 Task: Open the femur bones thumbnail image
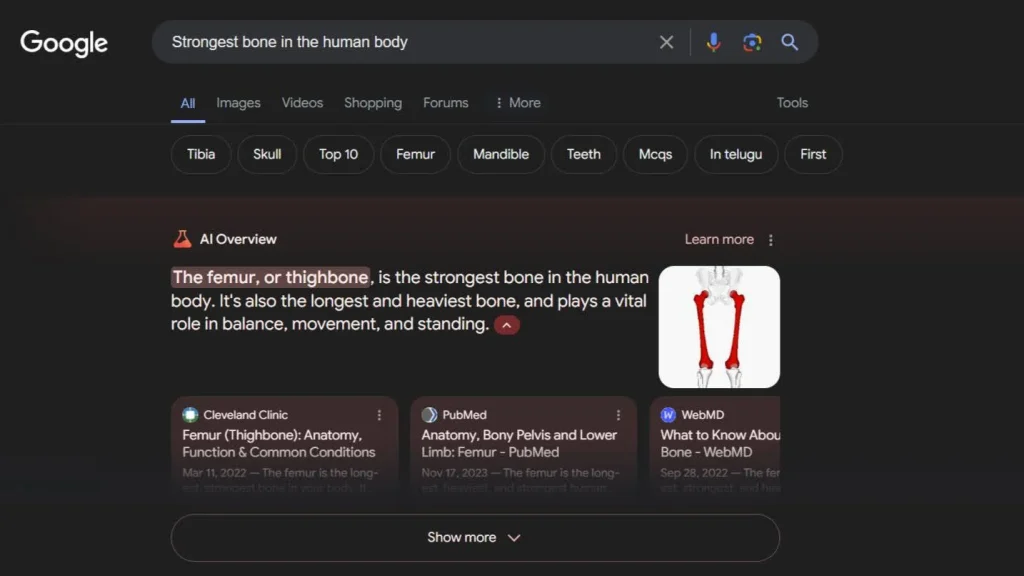coord(719,327)
